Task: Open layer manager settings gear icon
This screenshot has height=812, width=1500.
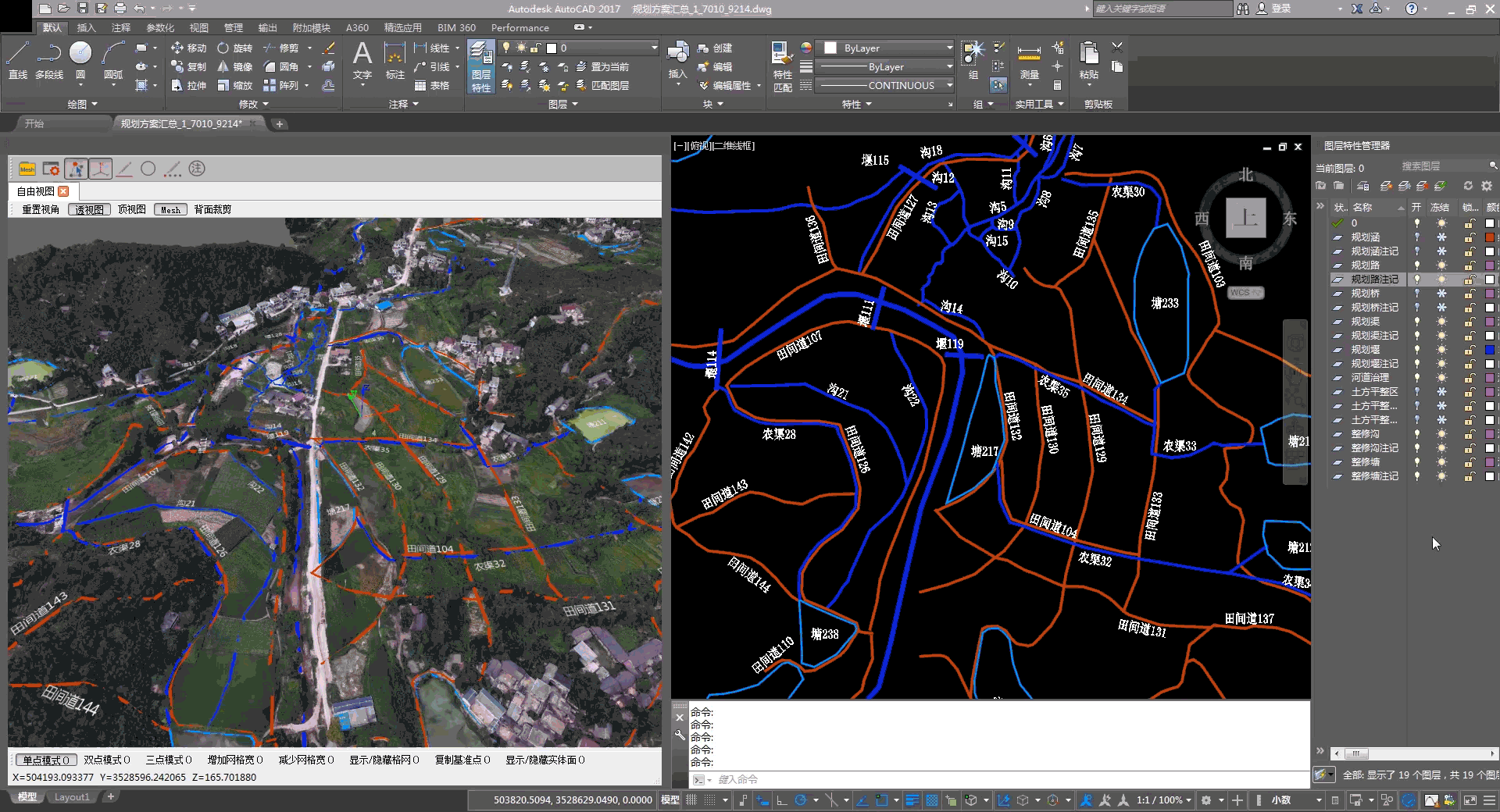Action: [1487, 186]
